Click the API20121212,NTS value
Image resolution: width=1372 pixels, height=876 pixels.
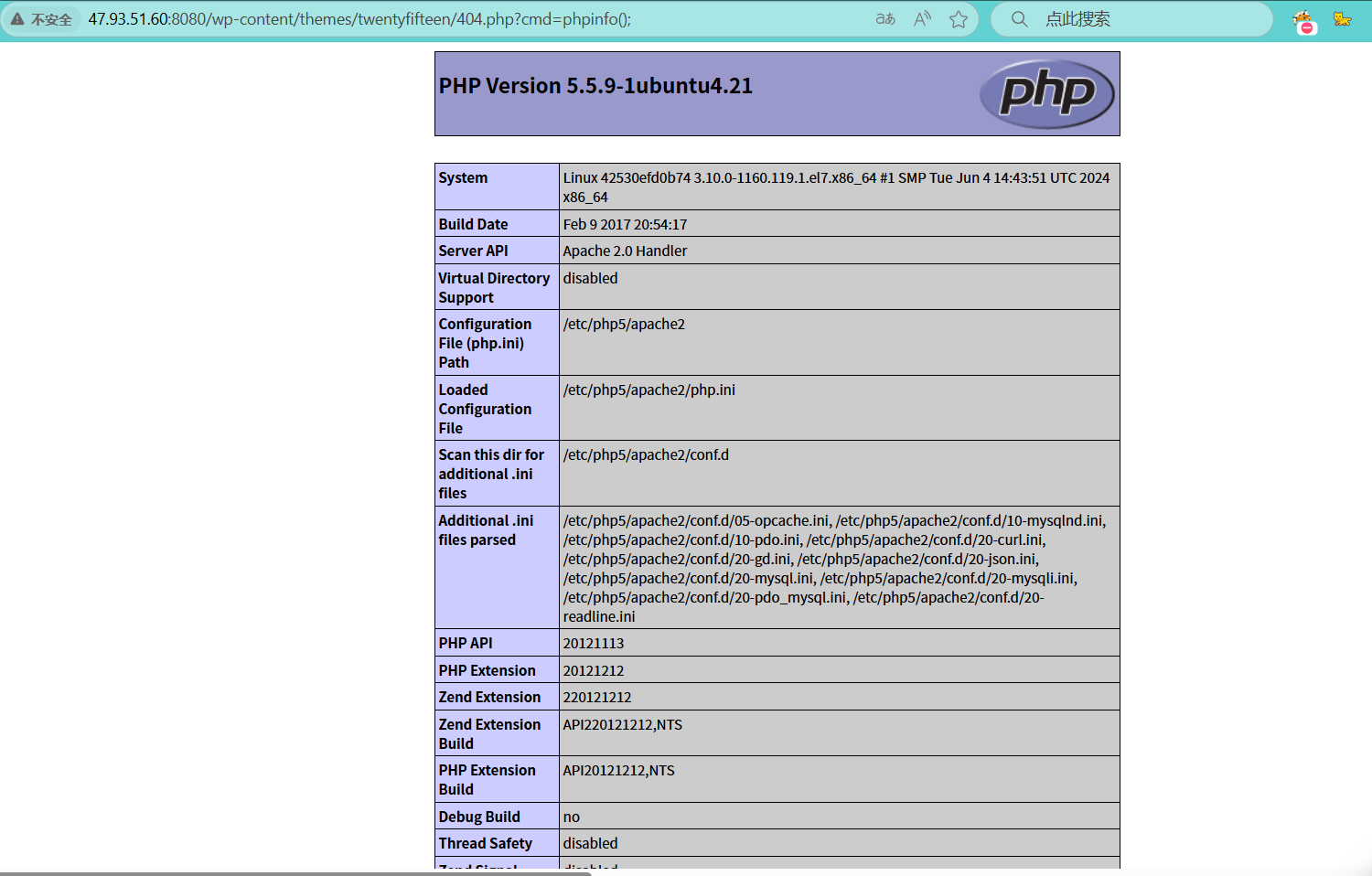click(619, 770)
